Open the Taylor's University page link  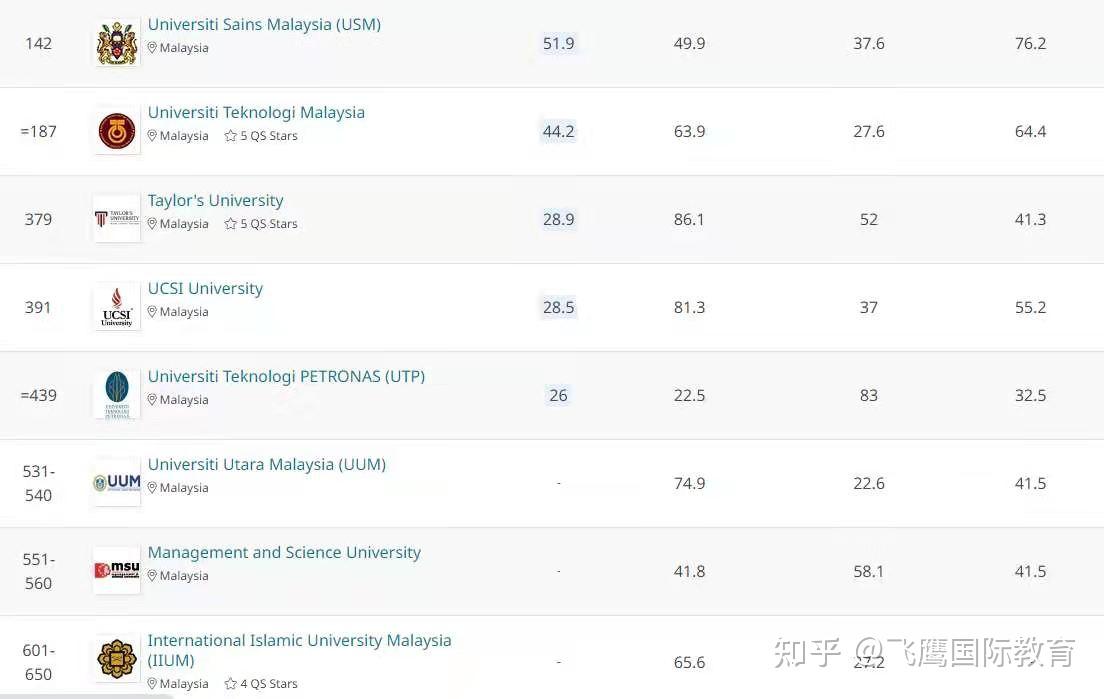[215, 201]
